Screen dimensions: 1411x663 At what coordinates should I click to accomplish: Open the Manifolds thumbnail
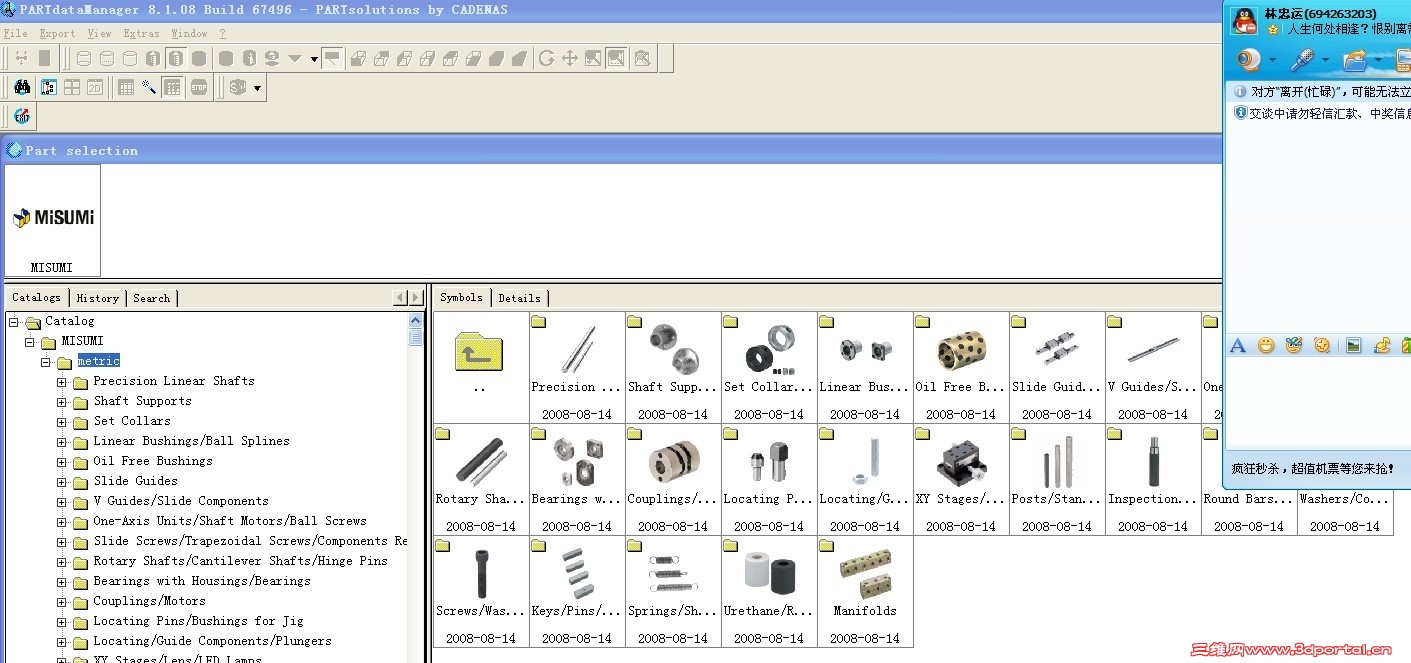coord(865,591)
